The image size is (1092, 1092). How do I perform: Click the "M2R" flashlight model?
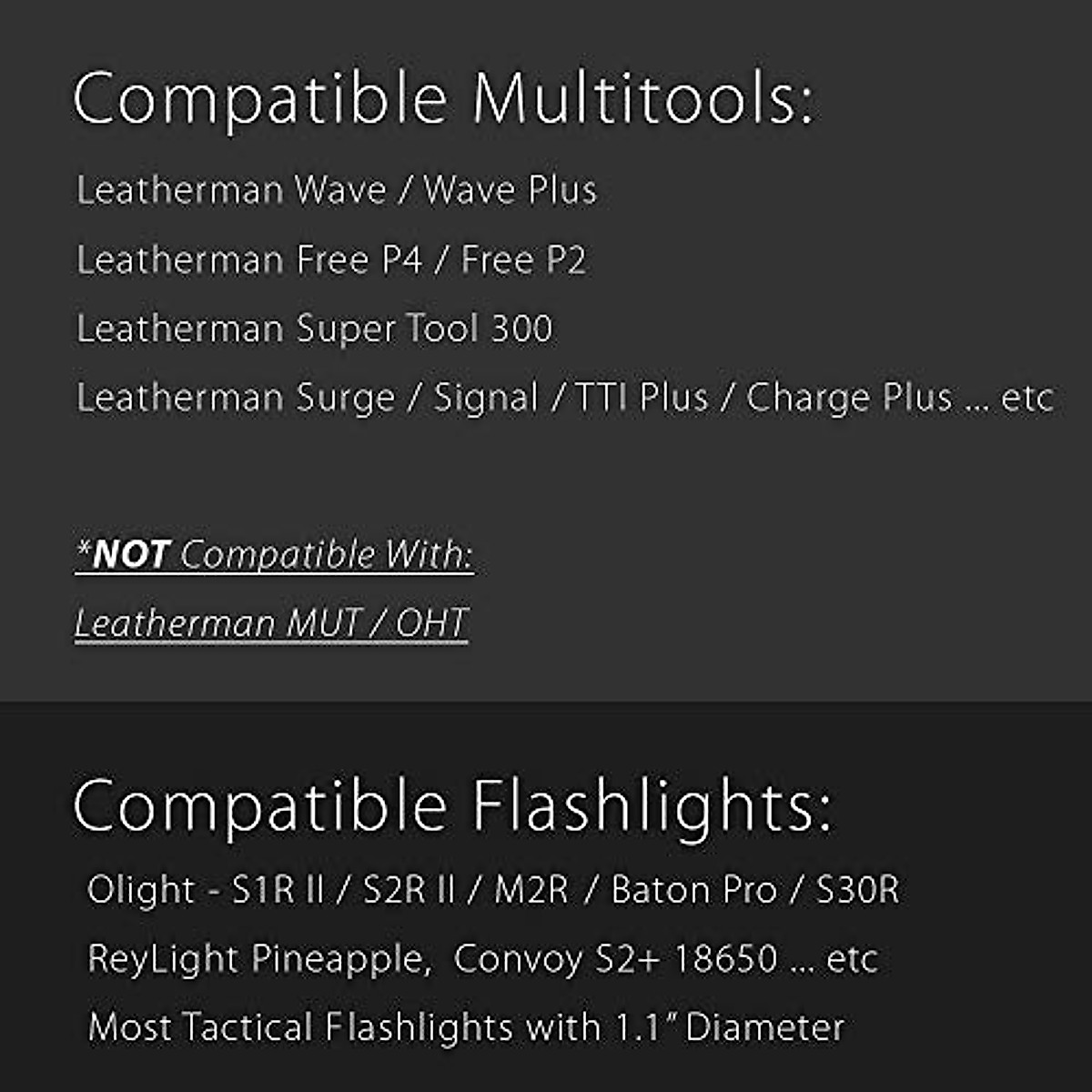(x=531, y=889)
